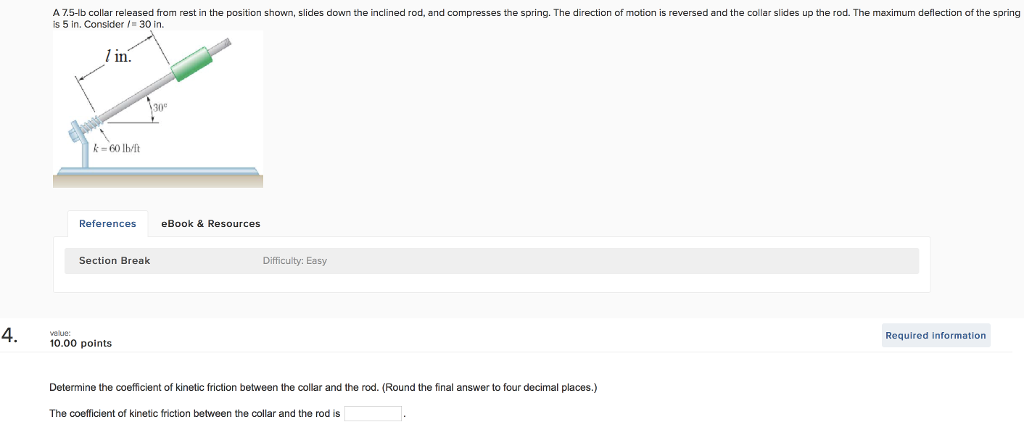This screenshot has height=443, width=1024.
Task: Click the Required information button
Action: 935,336
